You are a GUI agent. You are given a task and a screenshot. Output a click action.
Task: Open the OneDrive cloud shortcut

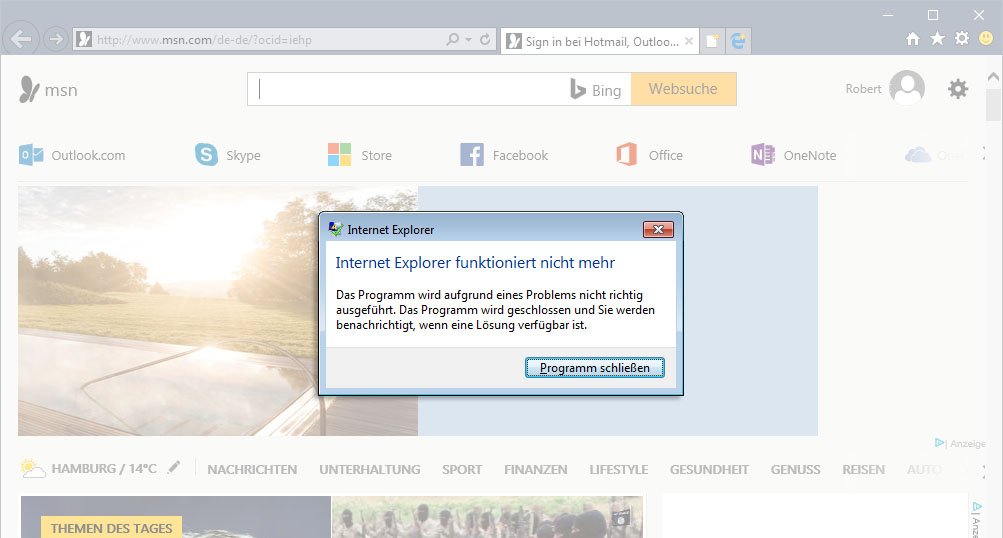tap(918, 155)
